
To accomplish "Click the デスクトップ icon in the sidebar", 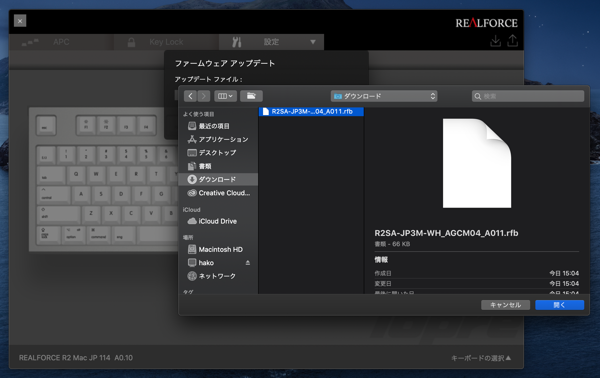I will (192, 153).
